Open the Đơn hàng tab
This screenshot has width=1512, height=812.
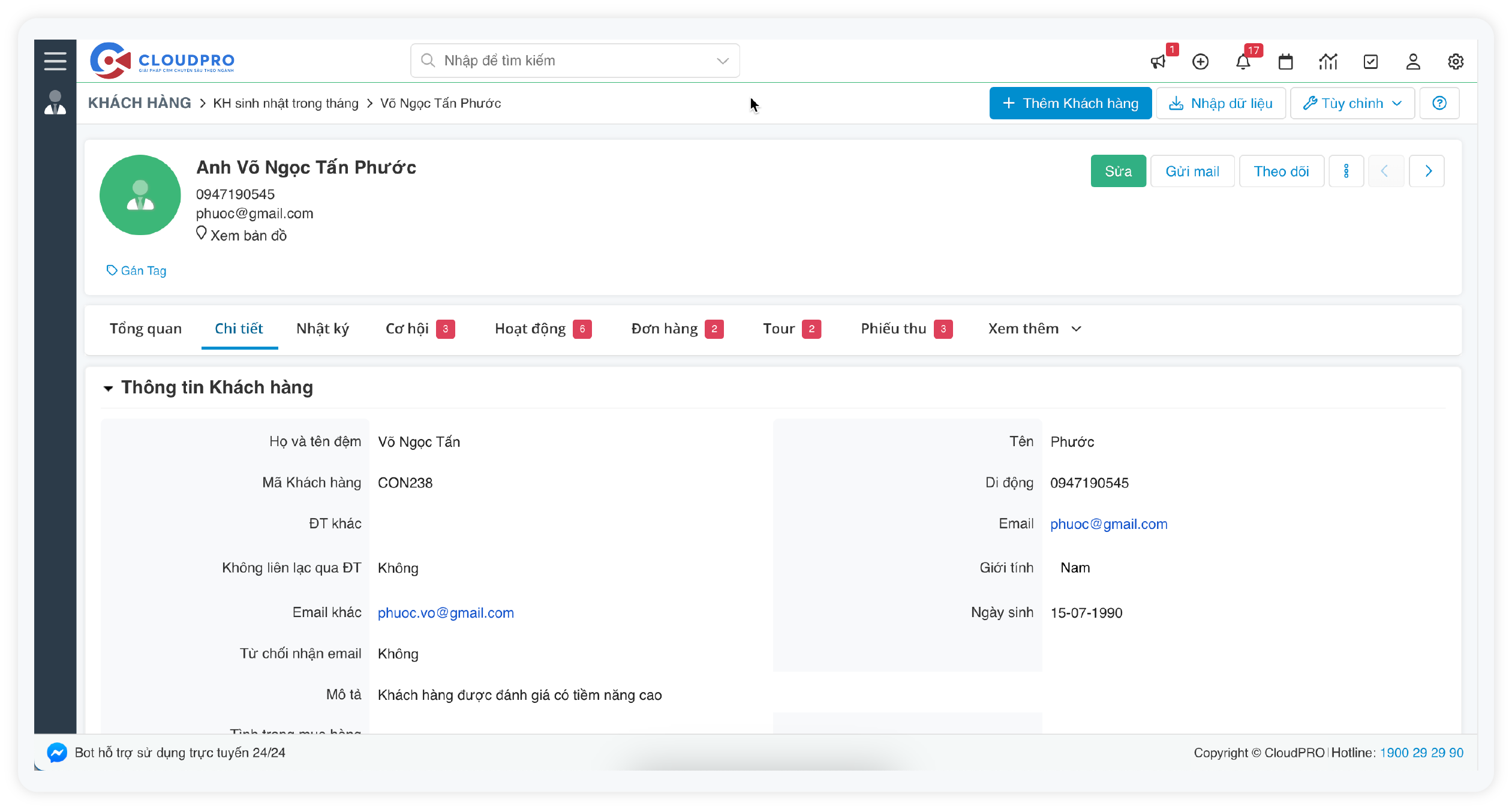tap(665, 329)
